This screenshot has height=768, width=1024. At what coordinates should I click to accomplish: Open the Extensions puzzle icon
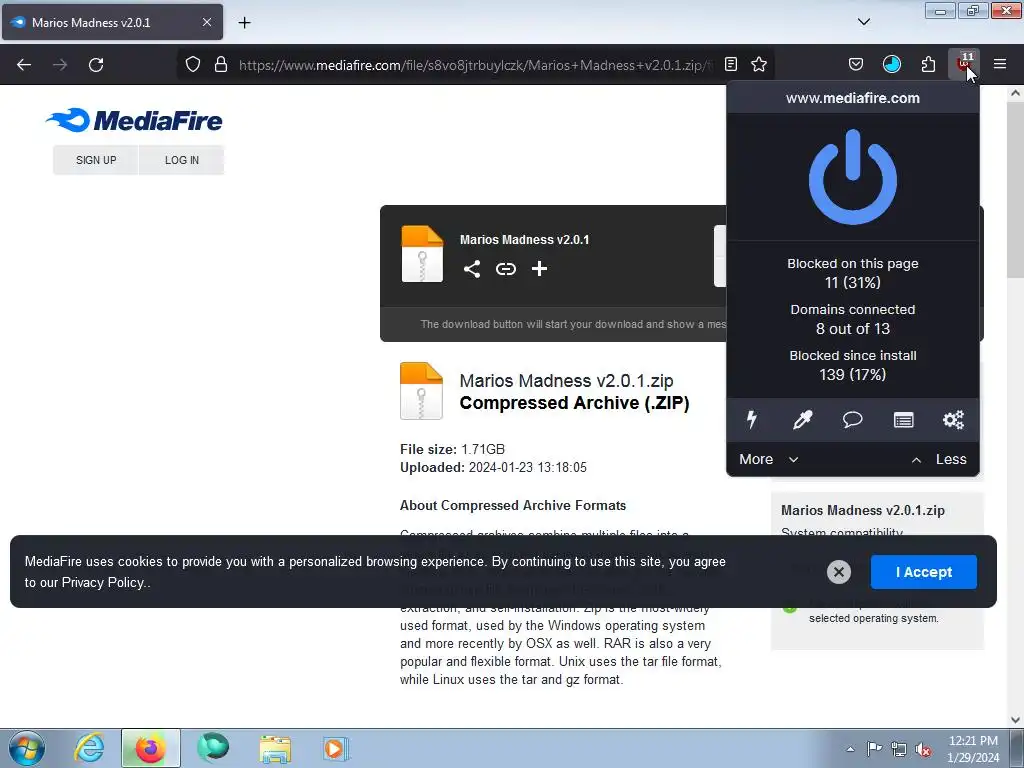[x=928, y=64]
